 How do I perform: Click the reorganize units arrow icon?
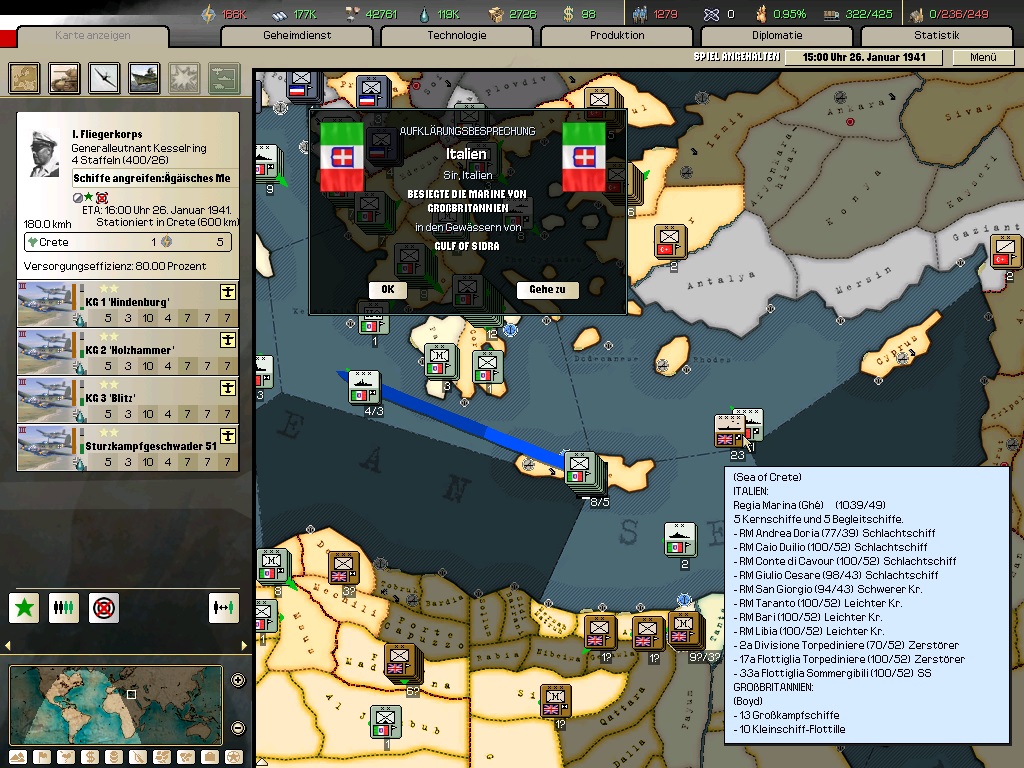[224, 607]
